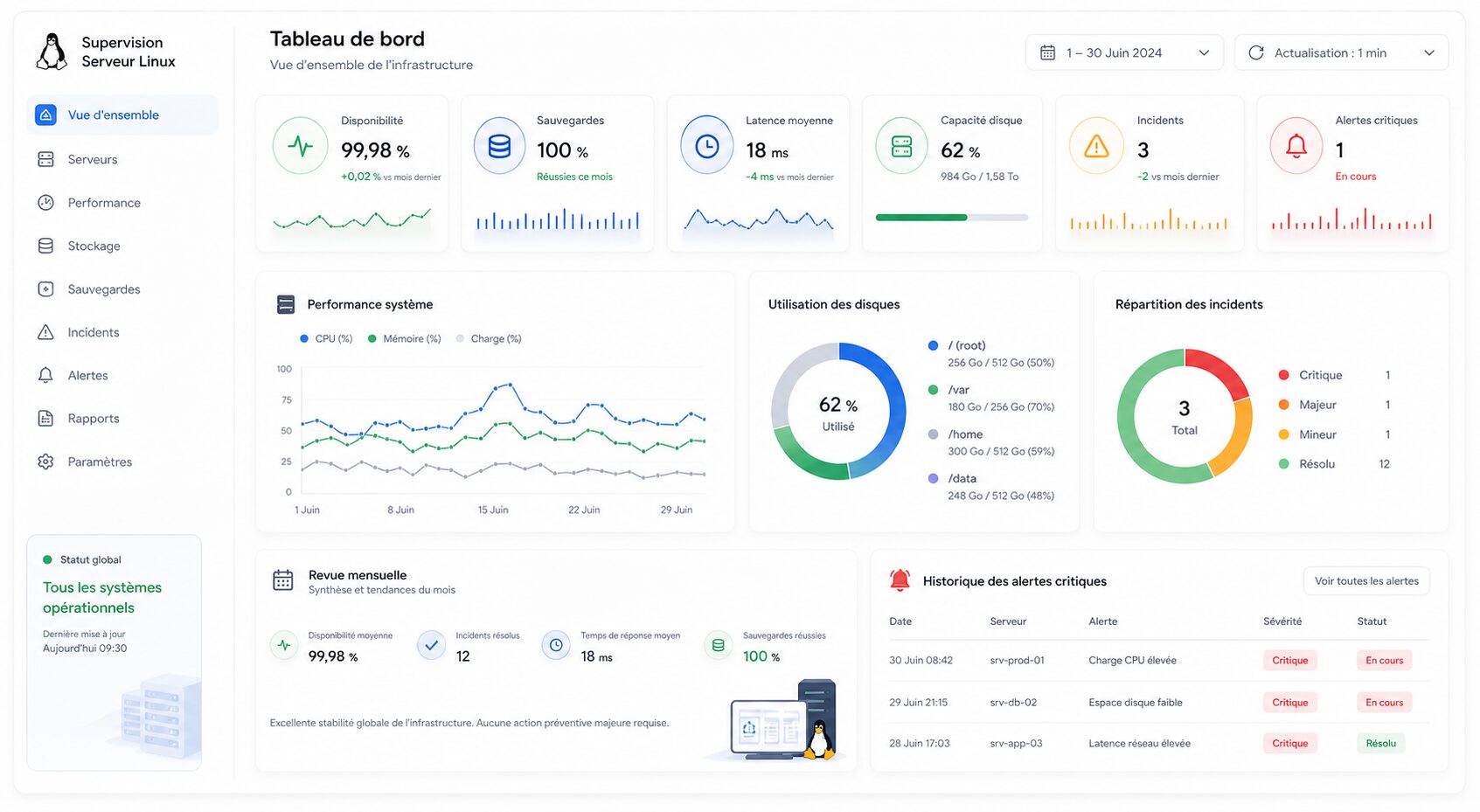The width and height of the screenshot is (1480, 812).
Task: Click the Temps de réponse moyen clock icon
Action: 556,646
